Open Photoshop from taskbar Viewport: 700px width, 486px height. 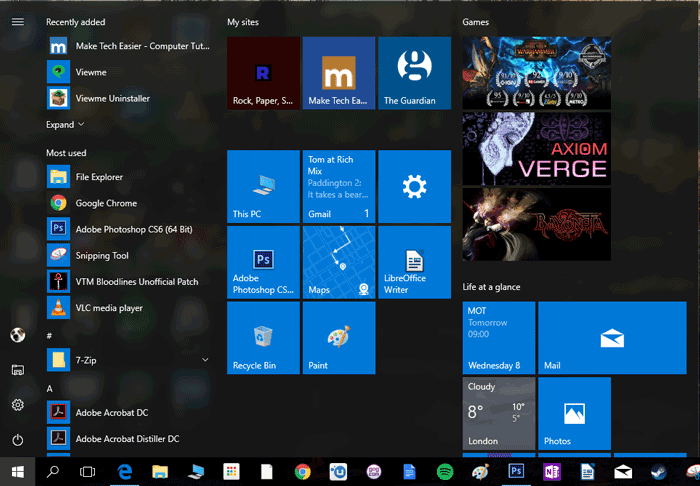point(516,471)
